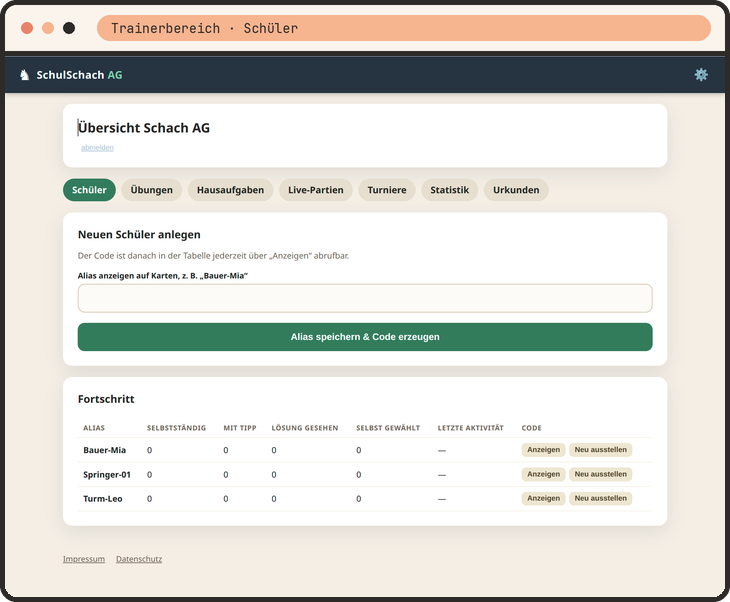Show the code for Bauer-Mia

(x=543, y=450)
